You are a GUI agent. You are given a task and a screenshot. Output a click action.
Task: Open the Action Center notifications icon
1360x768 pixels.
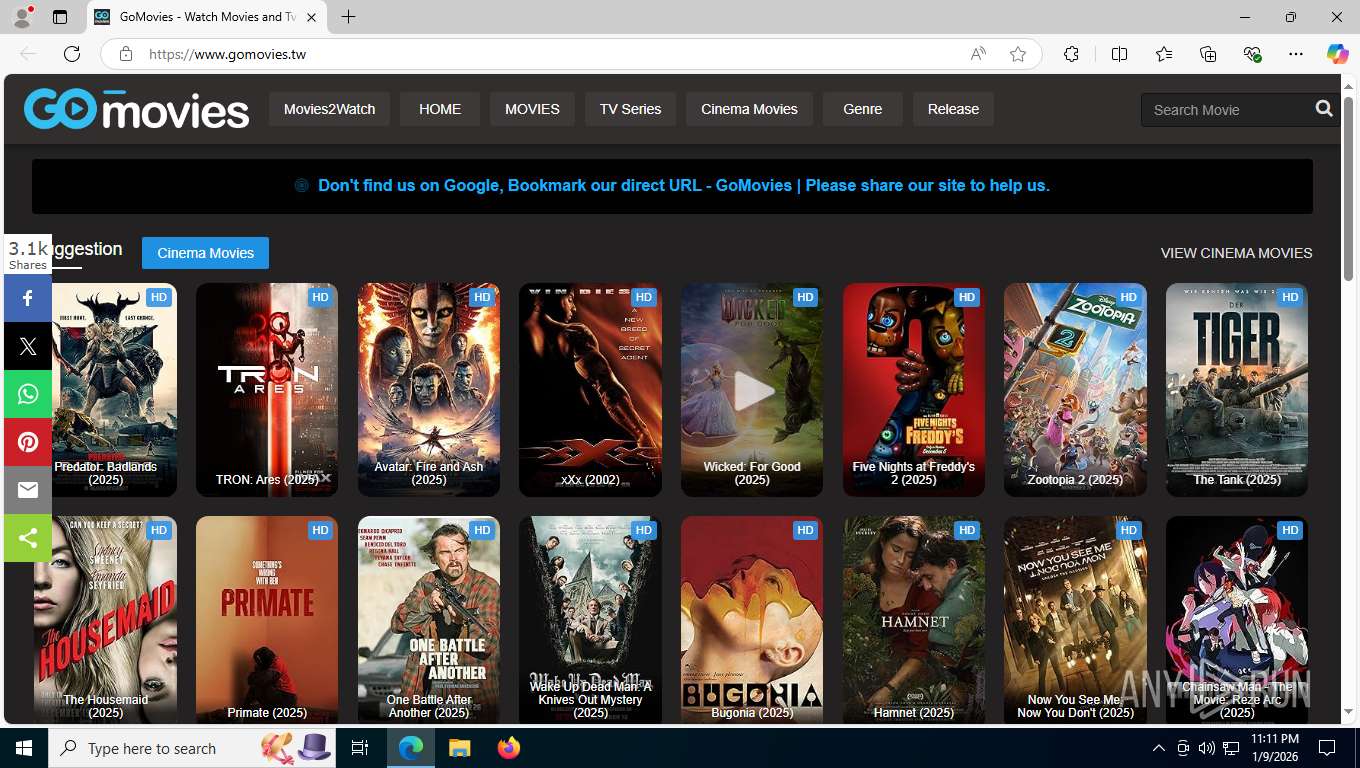pyautogui.click(x=1327, y=748)
